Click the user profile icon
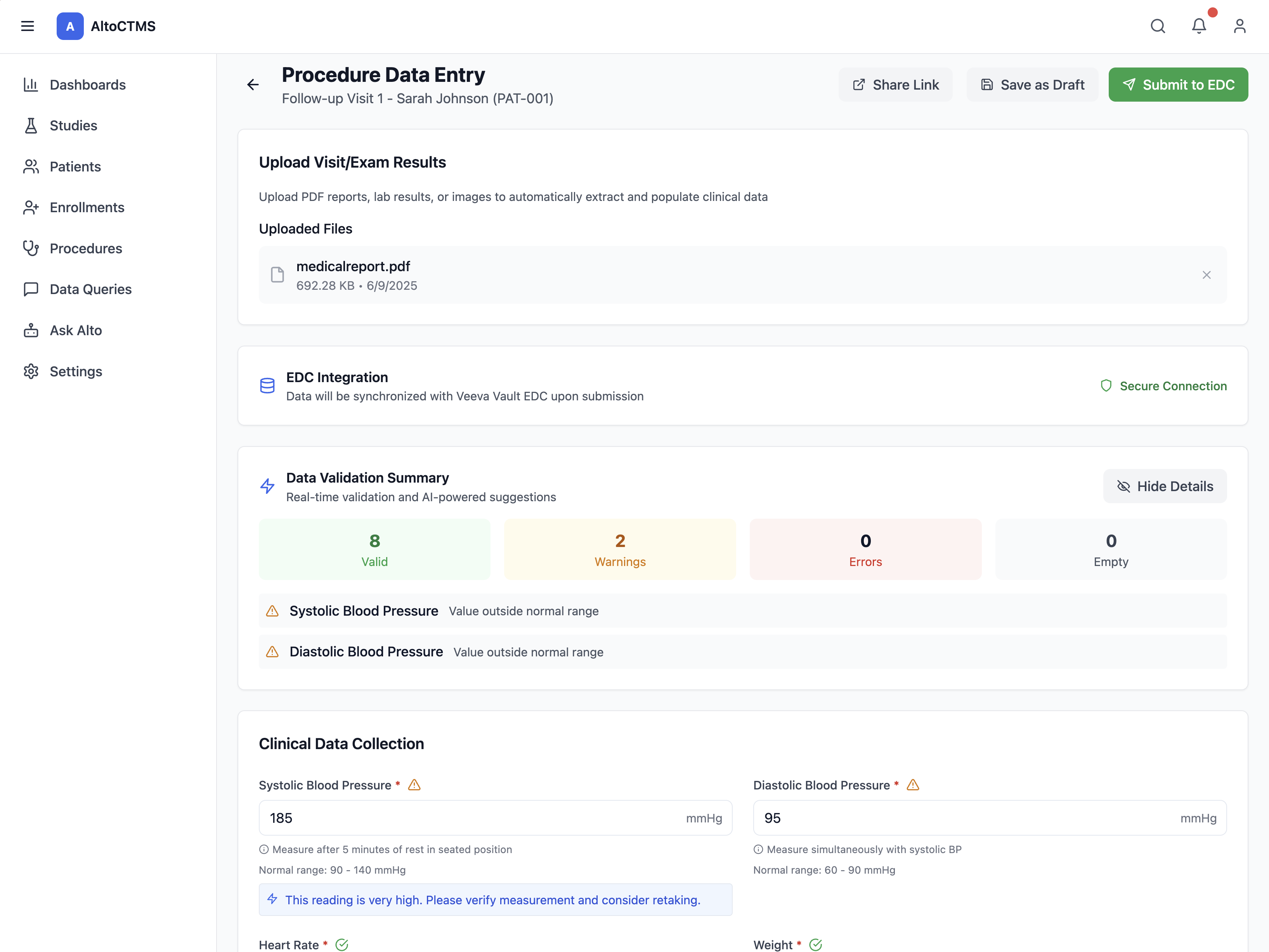 pos(1240,26)
